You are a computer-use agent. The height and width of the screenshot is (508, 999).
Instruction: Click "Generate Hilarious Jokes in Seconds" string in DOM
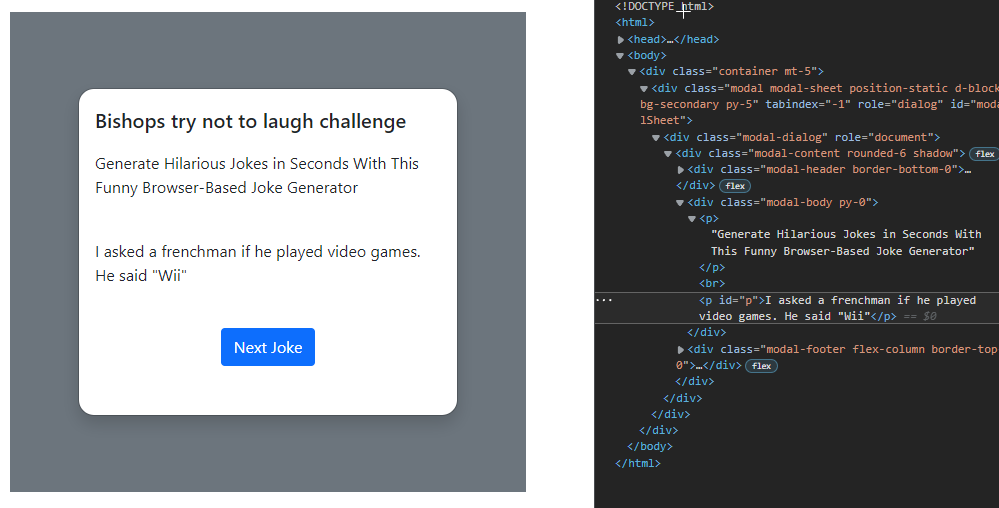click(846, 242)
